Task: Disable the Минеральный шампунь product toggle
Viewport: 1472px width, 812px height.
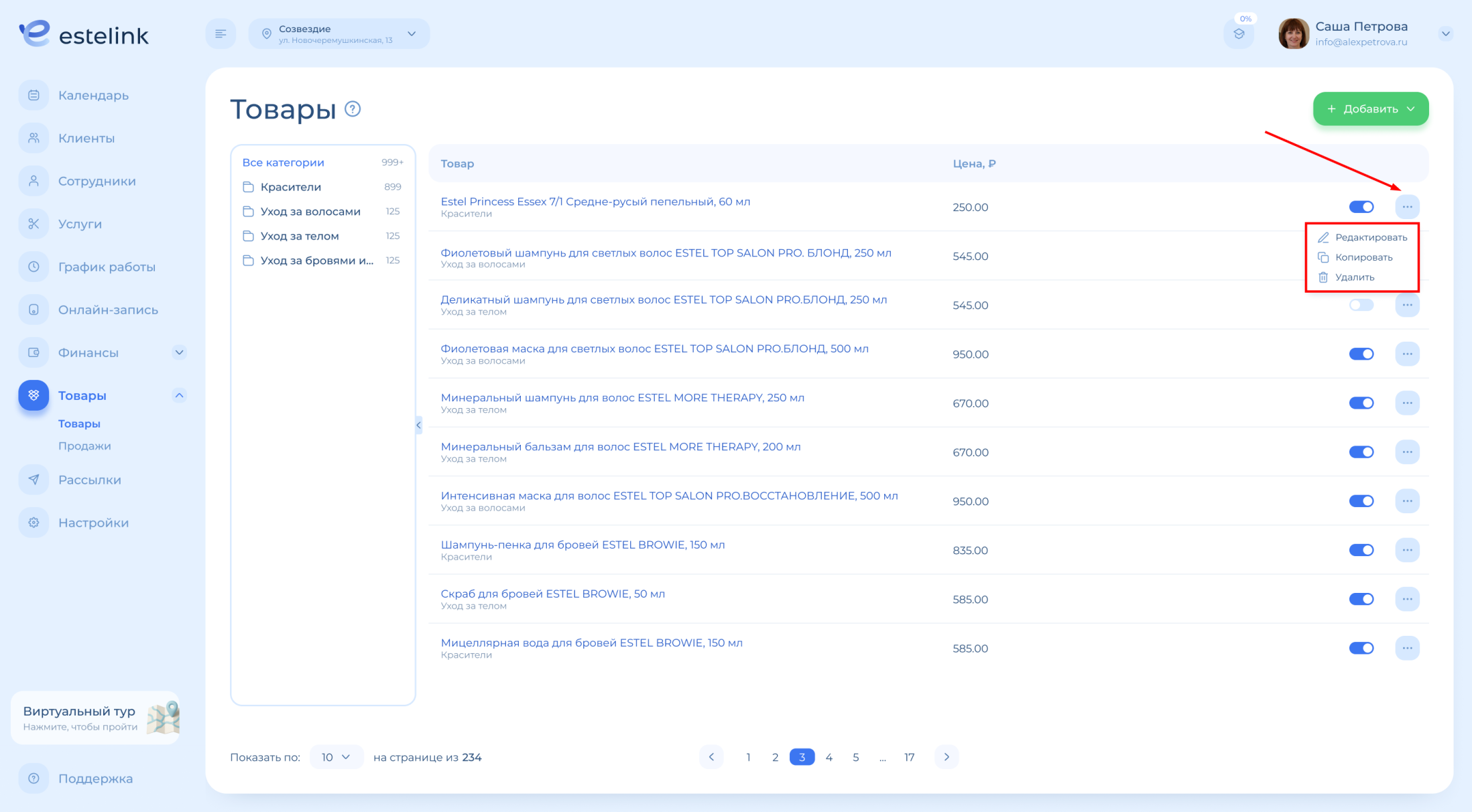Action: tap(1361, 403)
